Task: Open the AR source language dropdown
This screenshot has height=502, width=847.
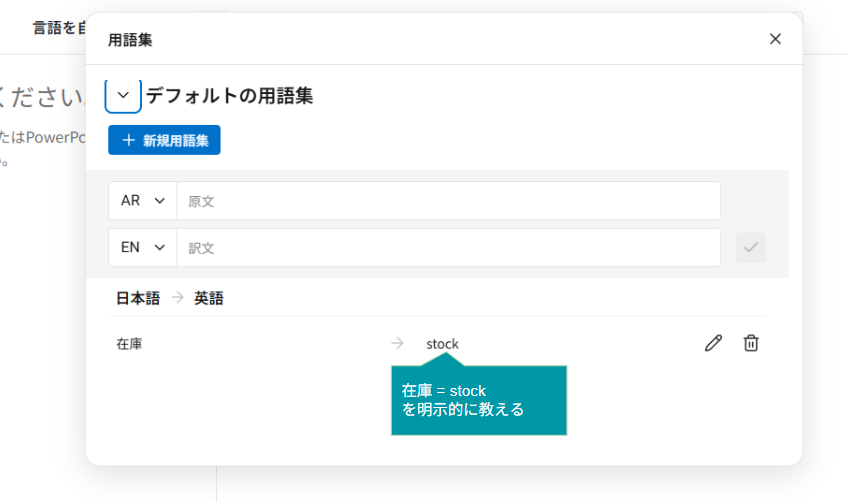Action: [x=143, y=200]
